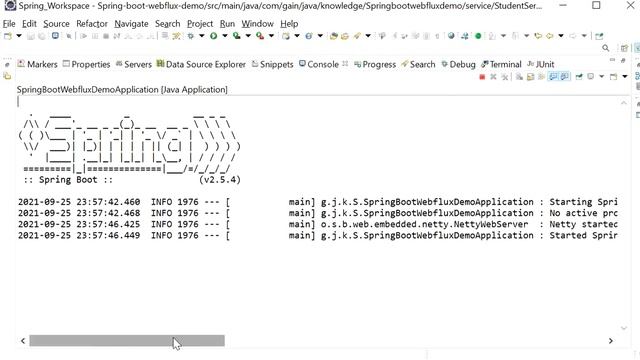Toggle Word Wrap in console toolbar
The image size is (640, 360).
[542, 77]
